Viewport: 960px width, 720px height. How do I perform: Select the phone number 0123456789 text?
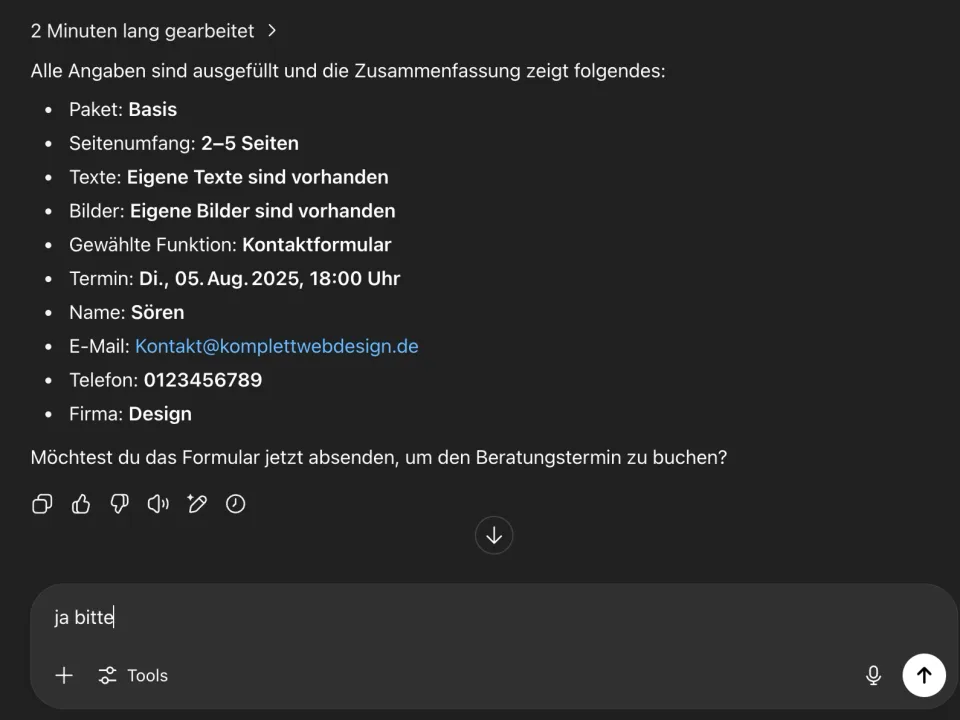[203, 380]
